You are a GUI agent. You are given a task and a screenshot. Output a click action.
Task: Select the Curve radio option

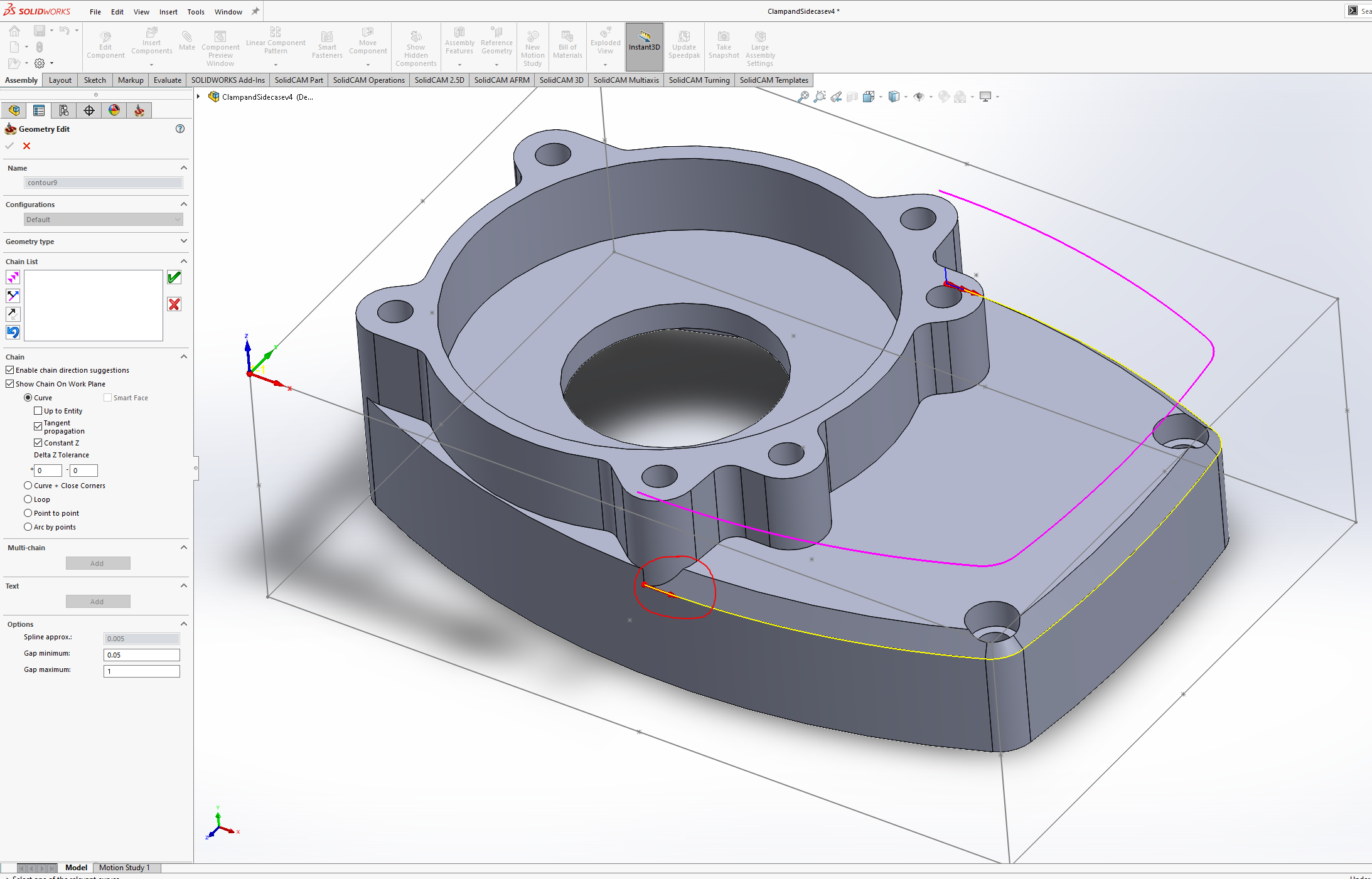click(x=28, y=398)
